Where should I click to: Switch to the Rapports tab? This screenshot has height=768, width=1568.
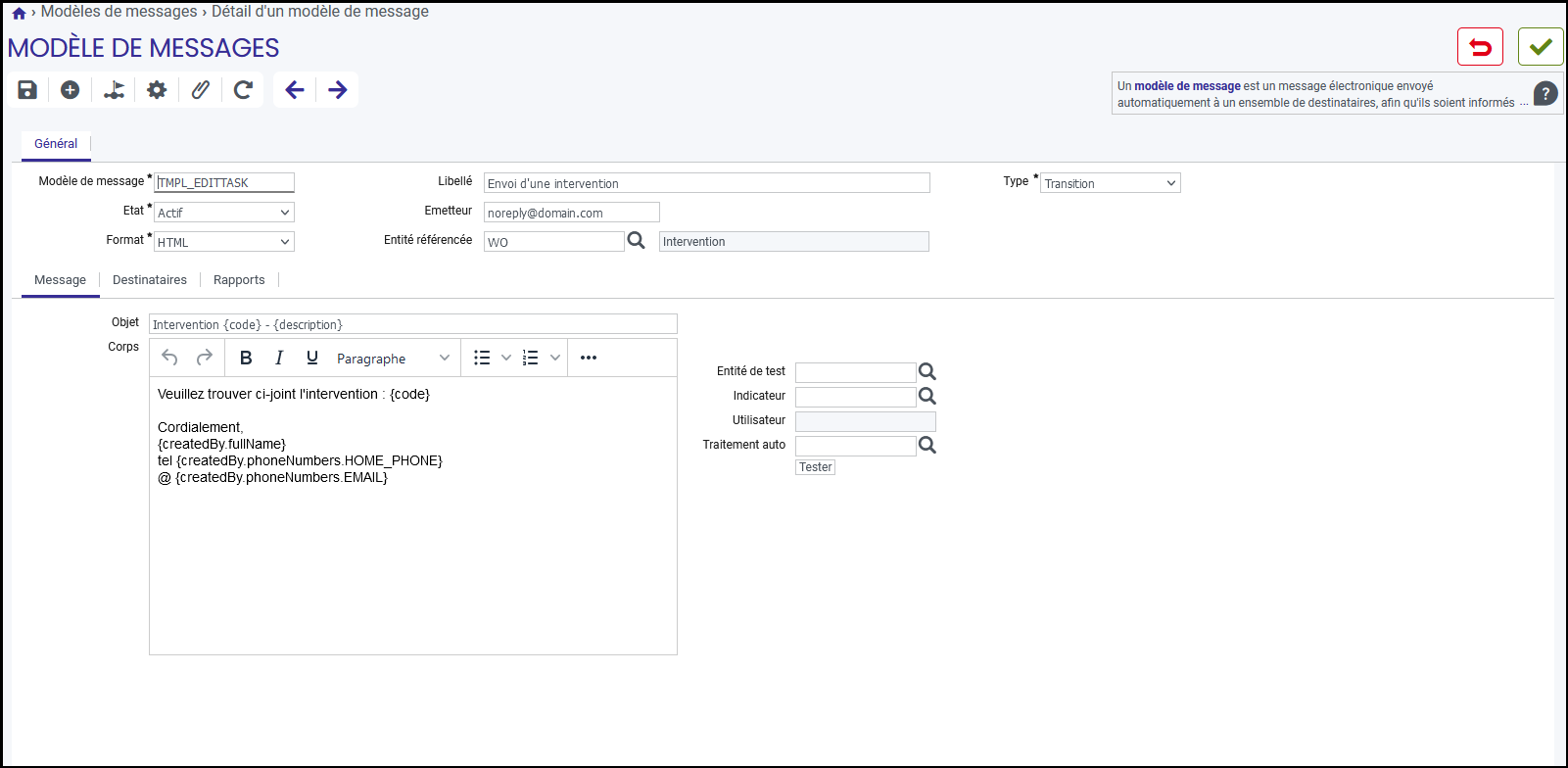239,280
